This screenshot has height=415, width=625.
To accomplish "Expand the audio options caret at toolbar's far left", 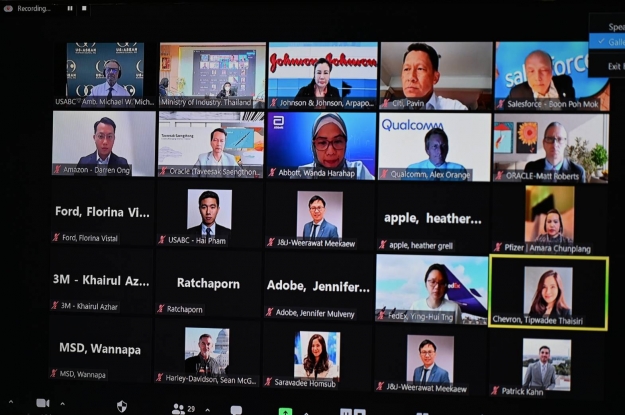I will [11, 402].
